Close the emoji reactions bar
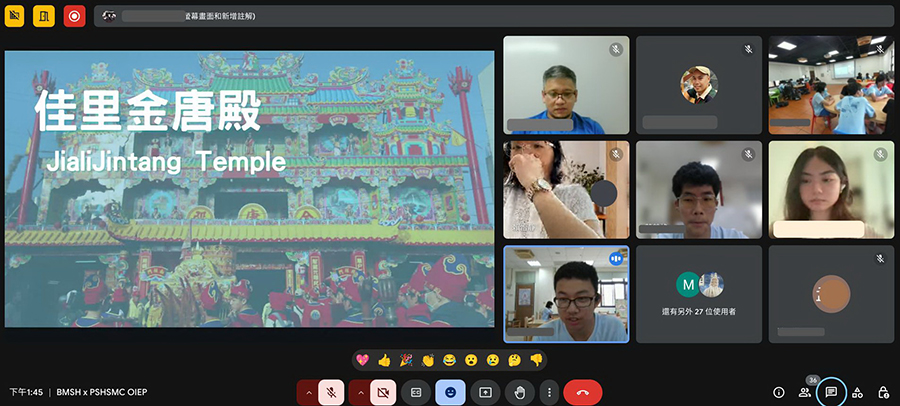Screen dimensions: 900x406 point(451,393)
